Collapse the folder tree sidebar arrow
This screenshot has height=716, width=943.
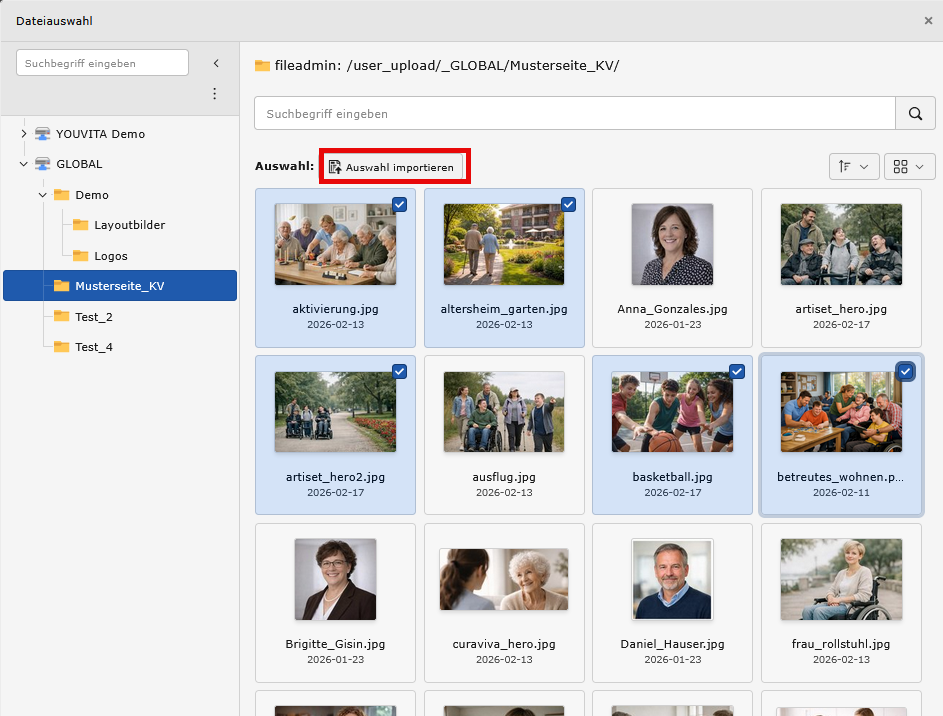[216, 63]
